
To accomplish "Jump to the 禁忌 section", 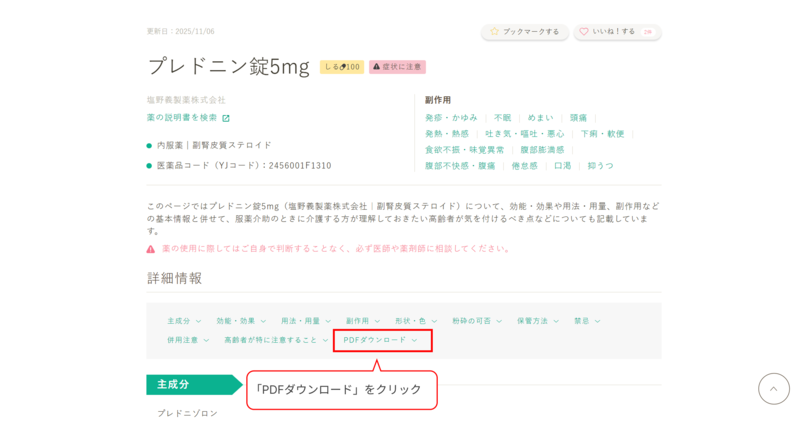I will 587,321.
